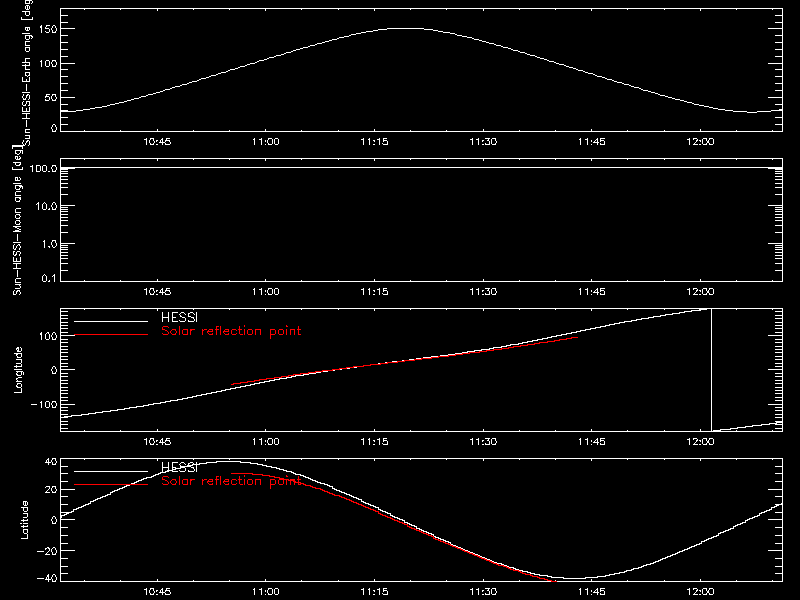Choose 11:00 label under Longitude plot
The width and height of the screenshot is (800, 600).
pos(266,442)
